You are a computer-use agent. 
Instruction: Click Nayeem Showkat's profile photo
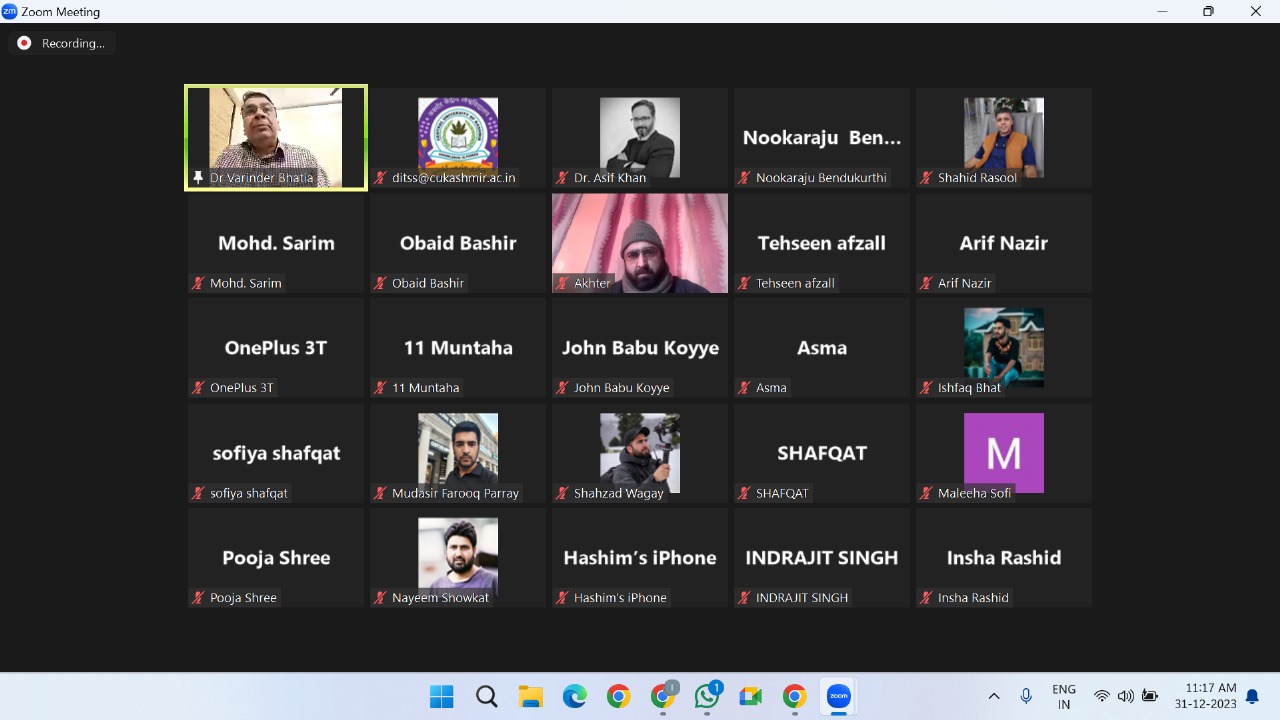[x=458, y=557]
